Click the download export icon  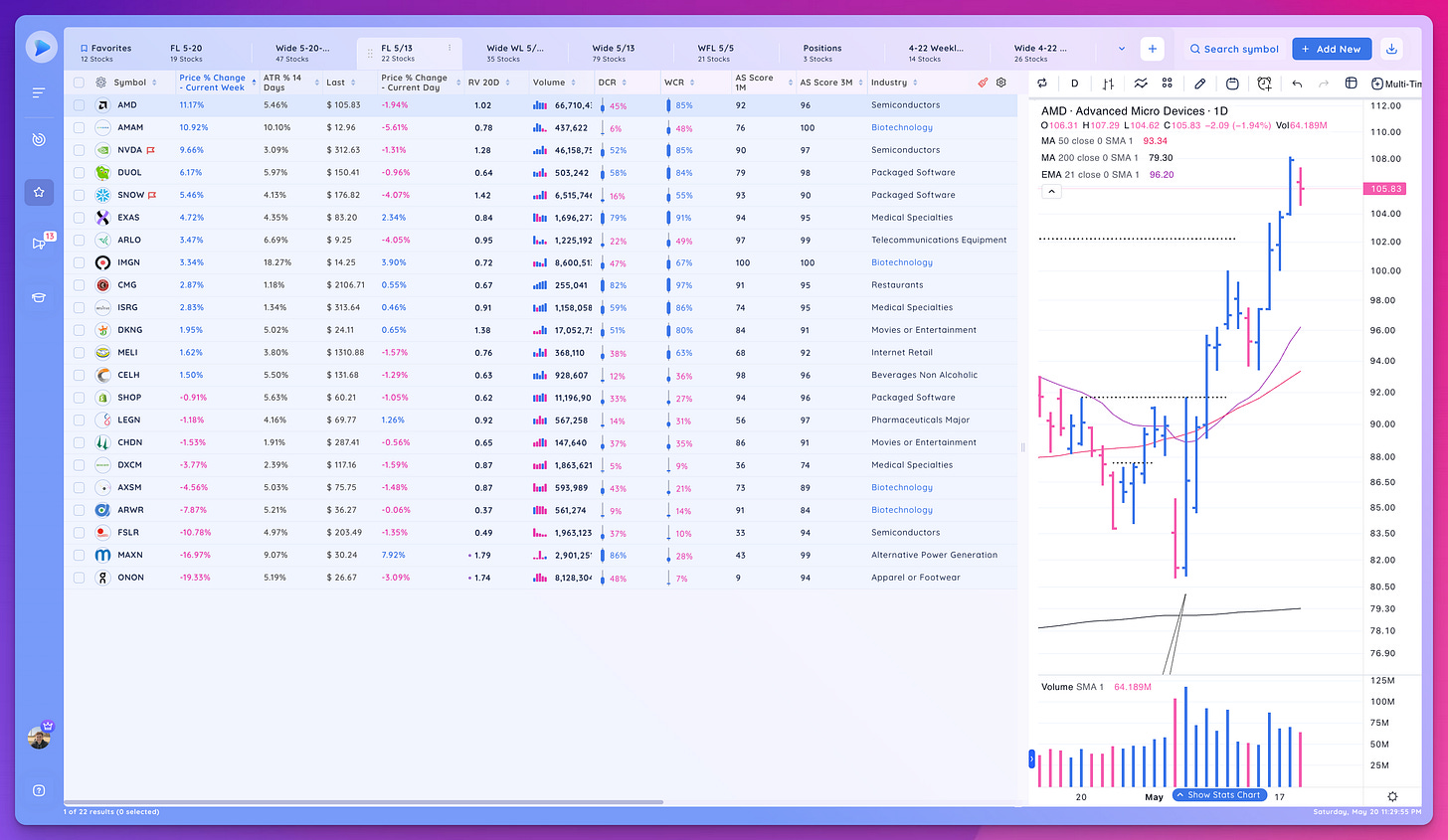point(1391,49)
